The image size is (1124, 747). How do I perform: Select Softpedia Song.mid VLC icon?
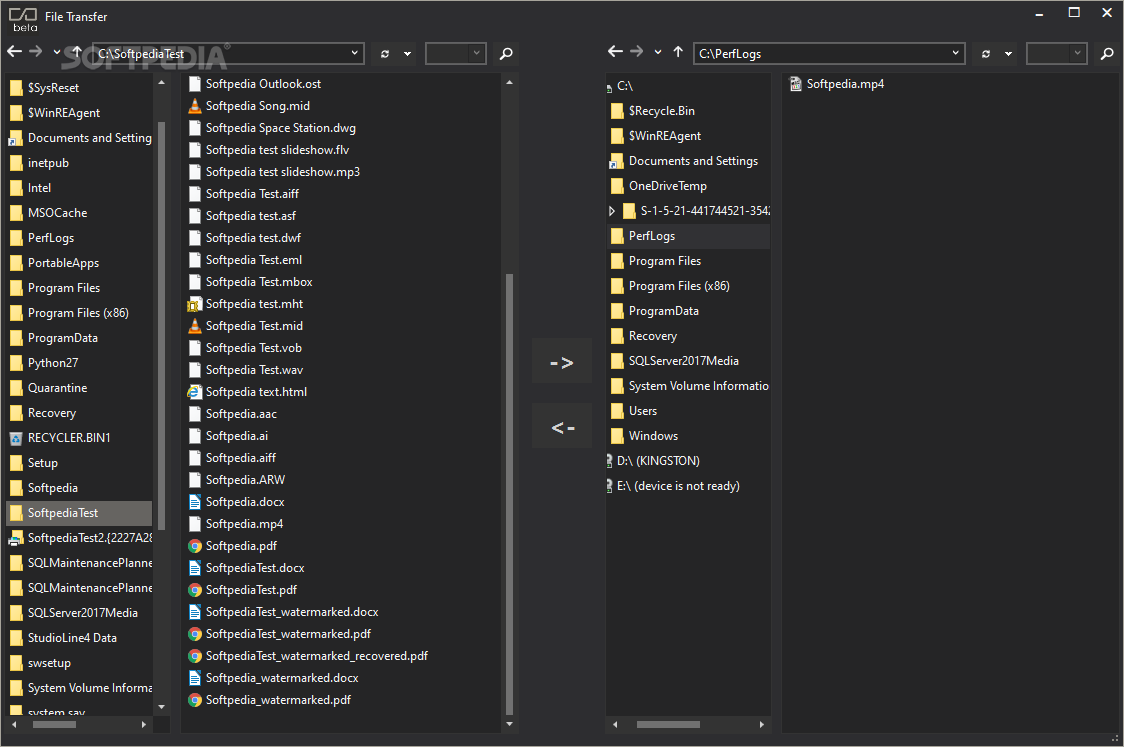coord(194,106)
